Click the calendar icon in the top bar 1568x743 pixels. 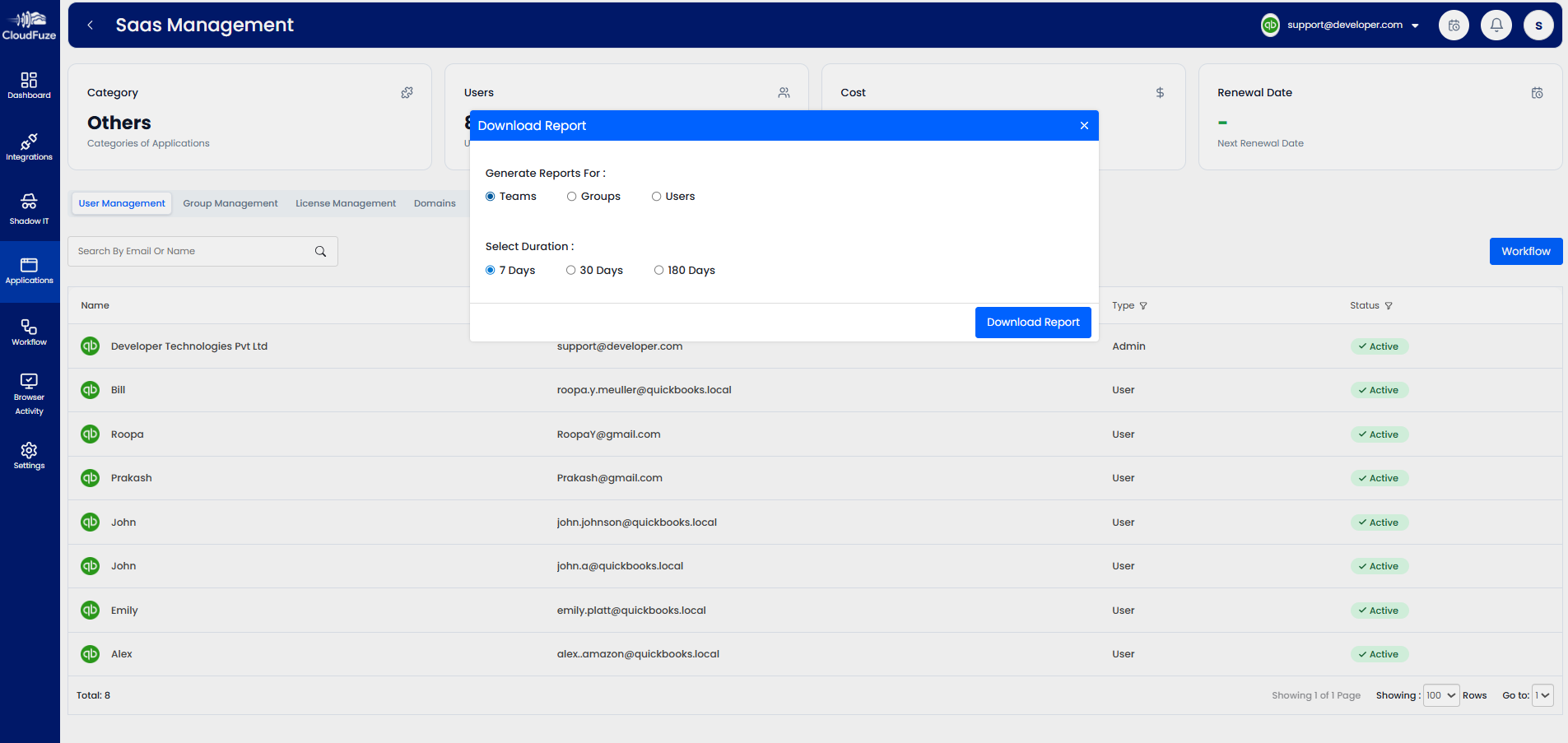(1454, 25)
